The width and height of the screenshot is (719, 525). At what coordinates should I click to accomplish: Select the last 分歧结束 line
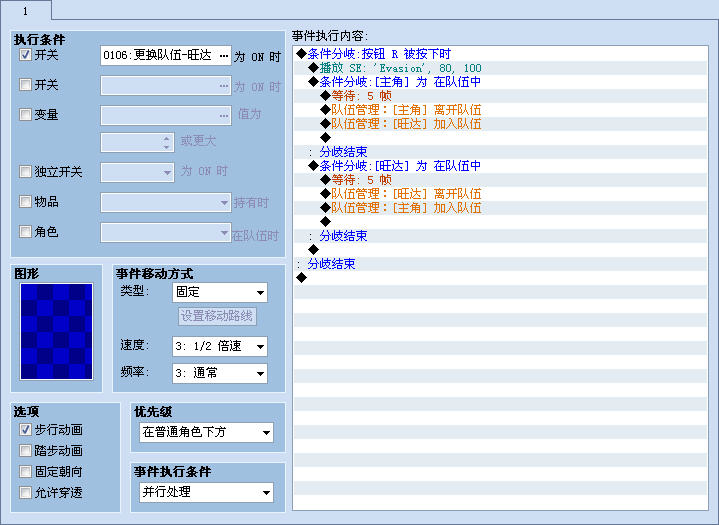(500, 264)
